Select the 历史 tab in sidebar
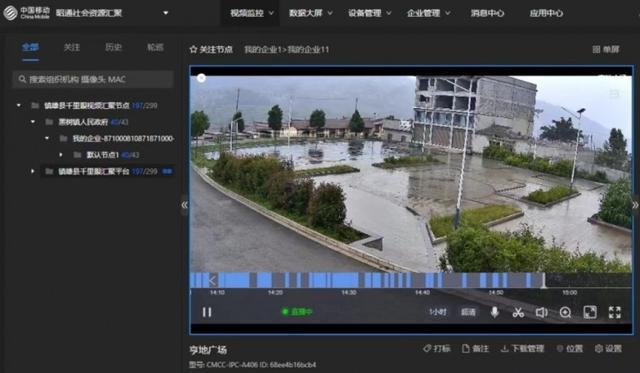 point(113,47)
